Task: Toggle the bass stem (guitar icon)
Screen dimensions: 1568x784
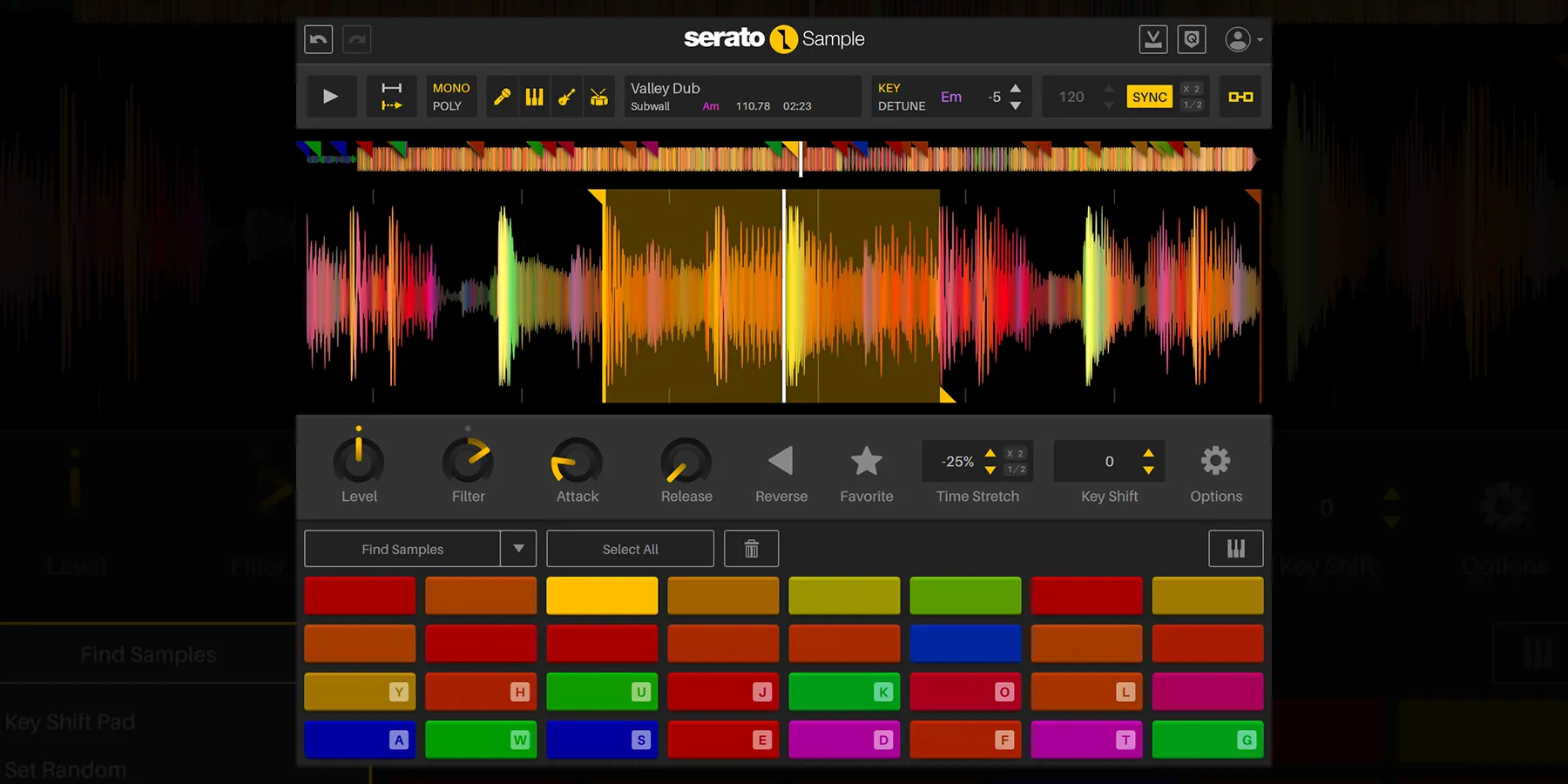Action: (x=567, y=96)
